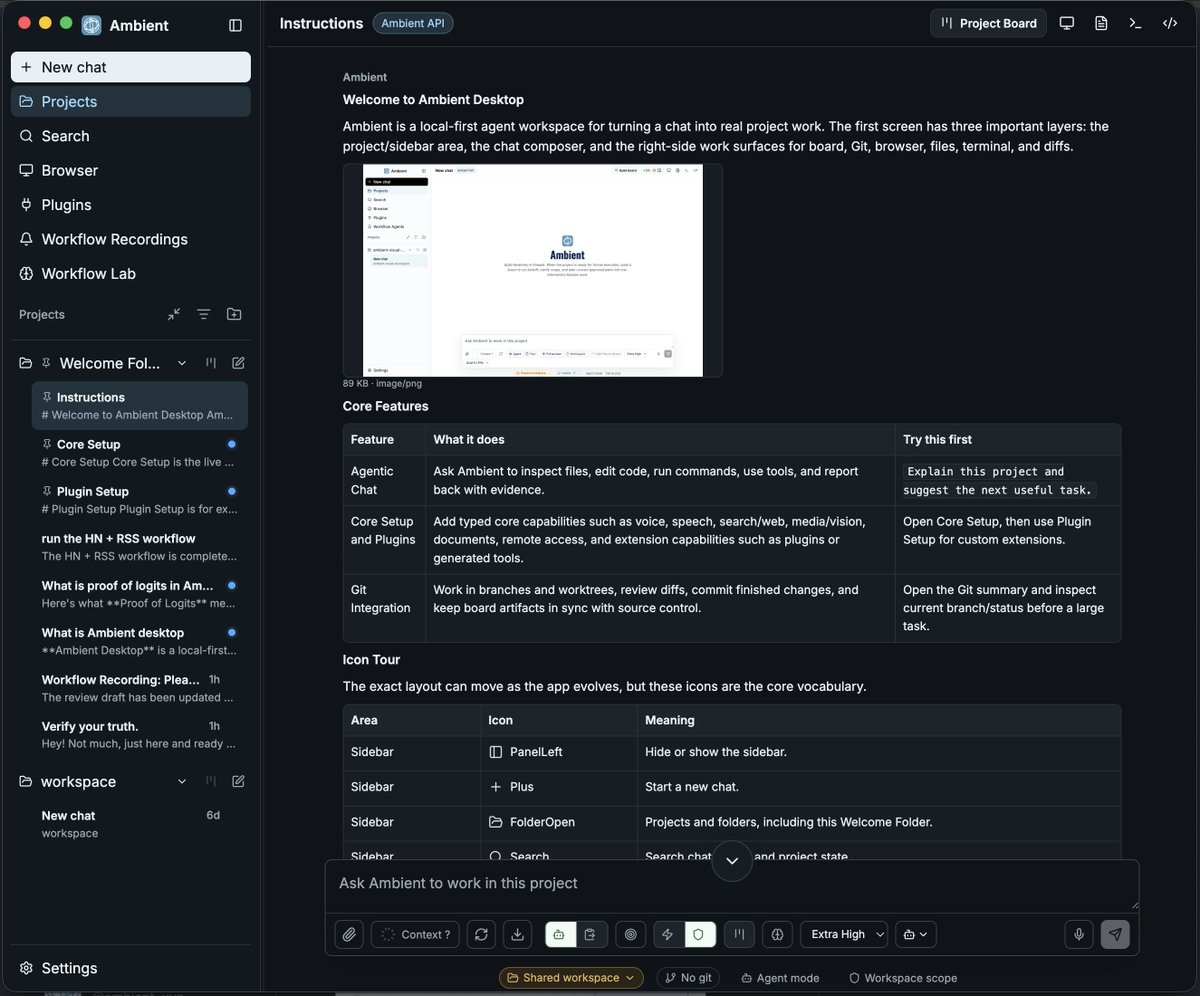Open Browser in the sidebar
Screen dimensions: 1200x996
coord(131,170)
